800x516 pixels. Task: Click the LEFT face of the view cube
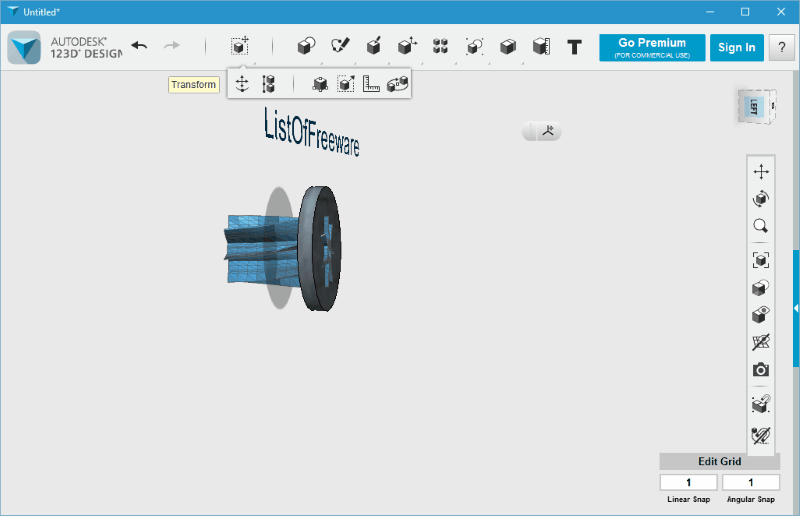click(754, 107)
